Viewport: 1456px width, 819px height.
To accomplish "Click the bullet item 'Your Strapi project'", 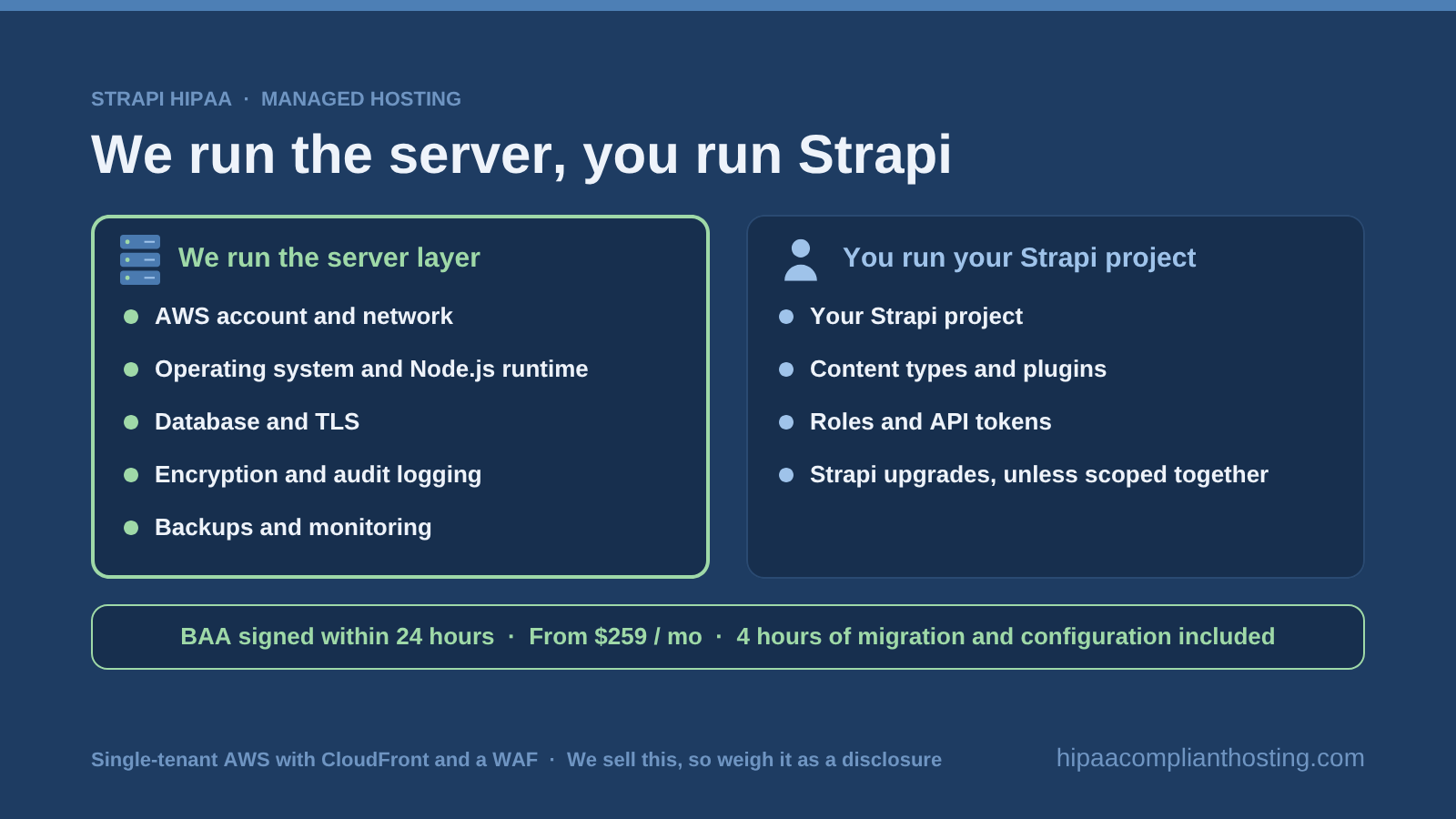I will [x=916, y=316].
